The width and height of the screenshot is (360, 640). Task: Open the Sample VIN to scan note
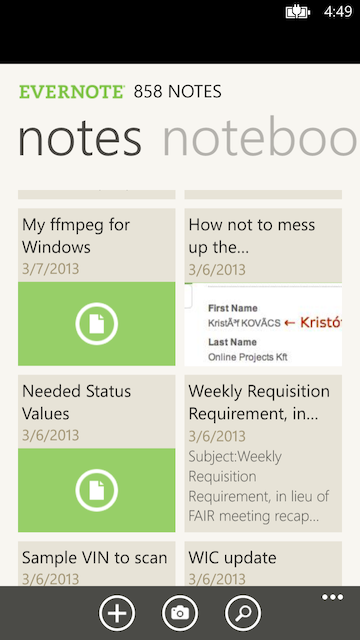coord(95,558)
